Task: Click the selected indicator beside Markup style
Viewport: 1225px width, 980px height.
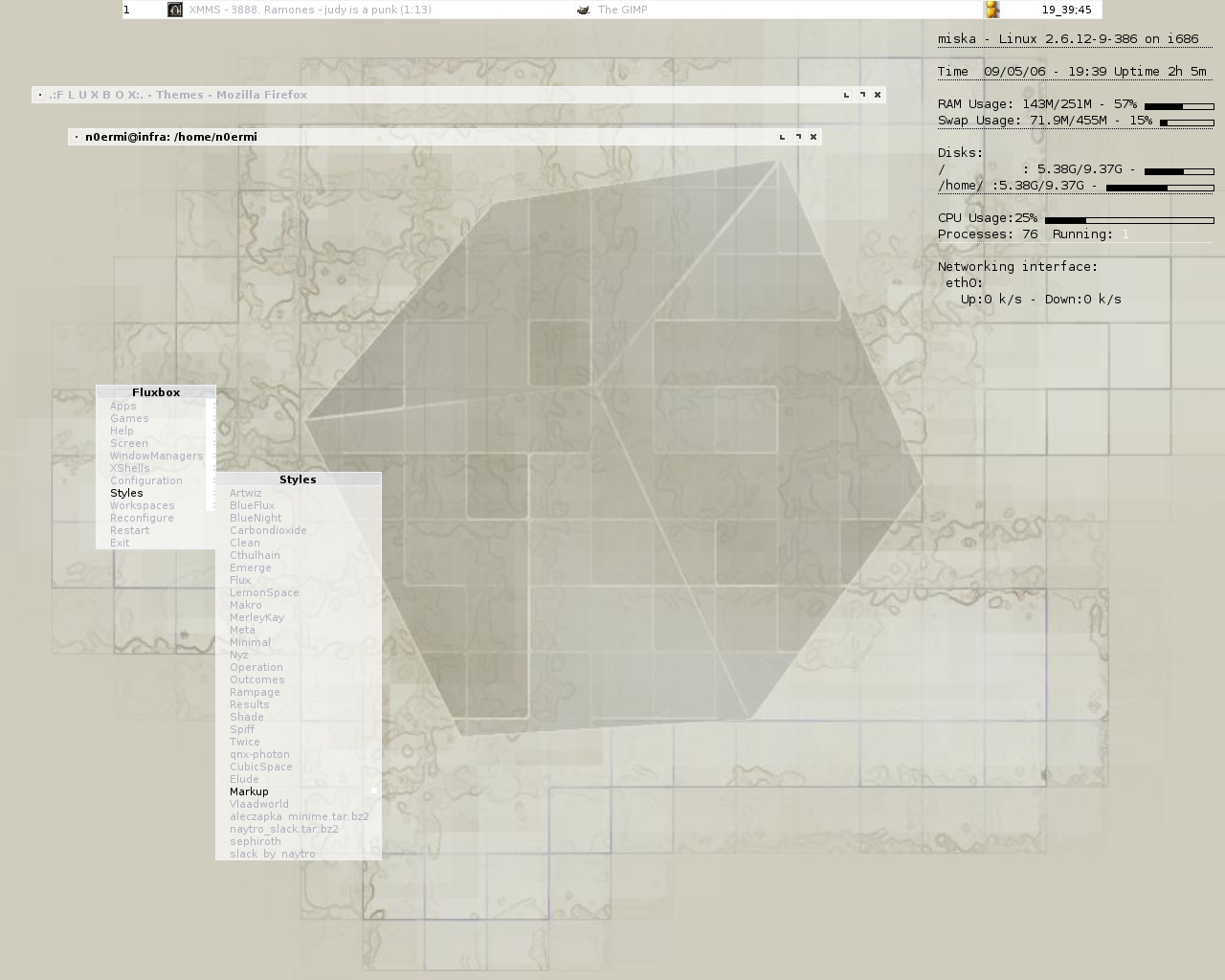Action: [x=373, y=791]
